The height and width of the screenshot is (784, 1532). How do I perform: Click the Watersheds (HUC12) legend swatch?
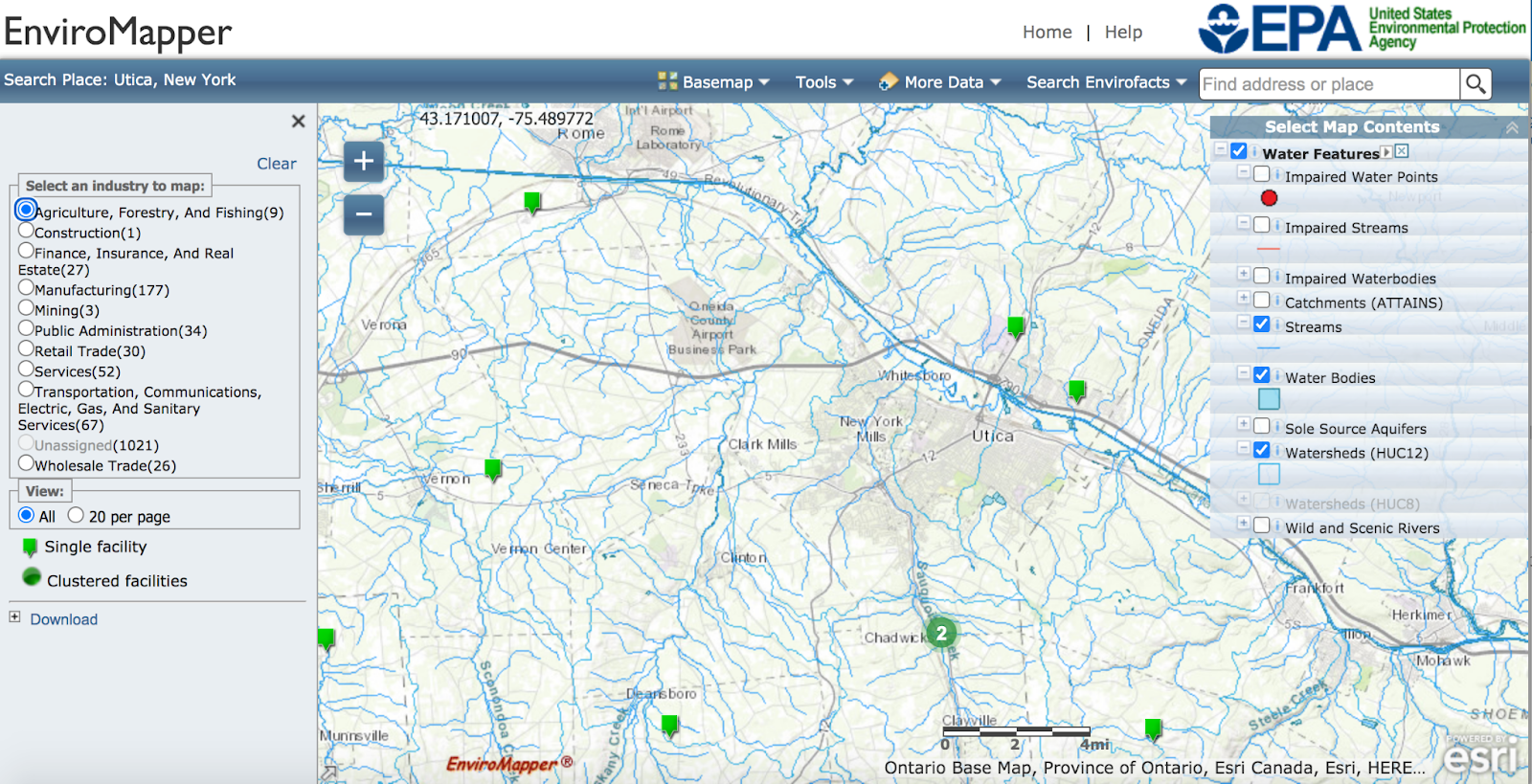[1269, 474]
